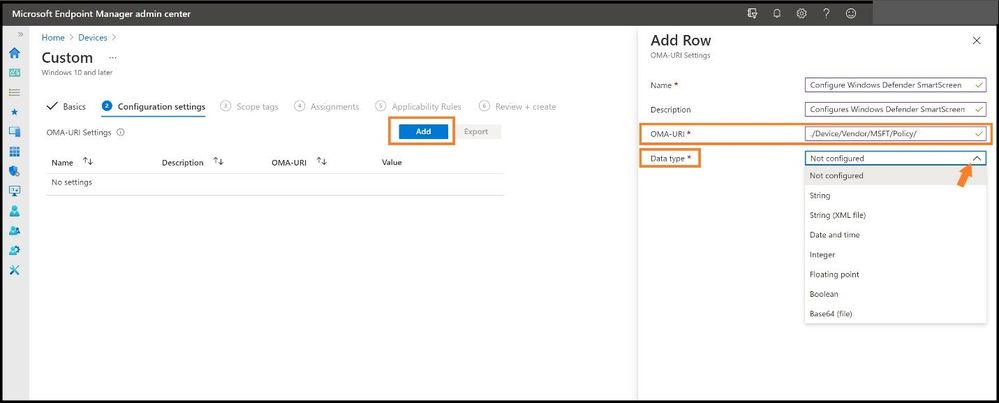Click Microsoft Endpoint Manager admin center title

coord(101,13)
